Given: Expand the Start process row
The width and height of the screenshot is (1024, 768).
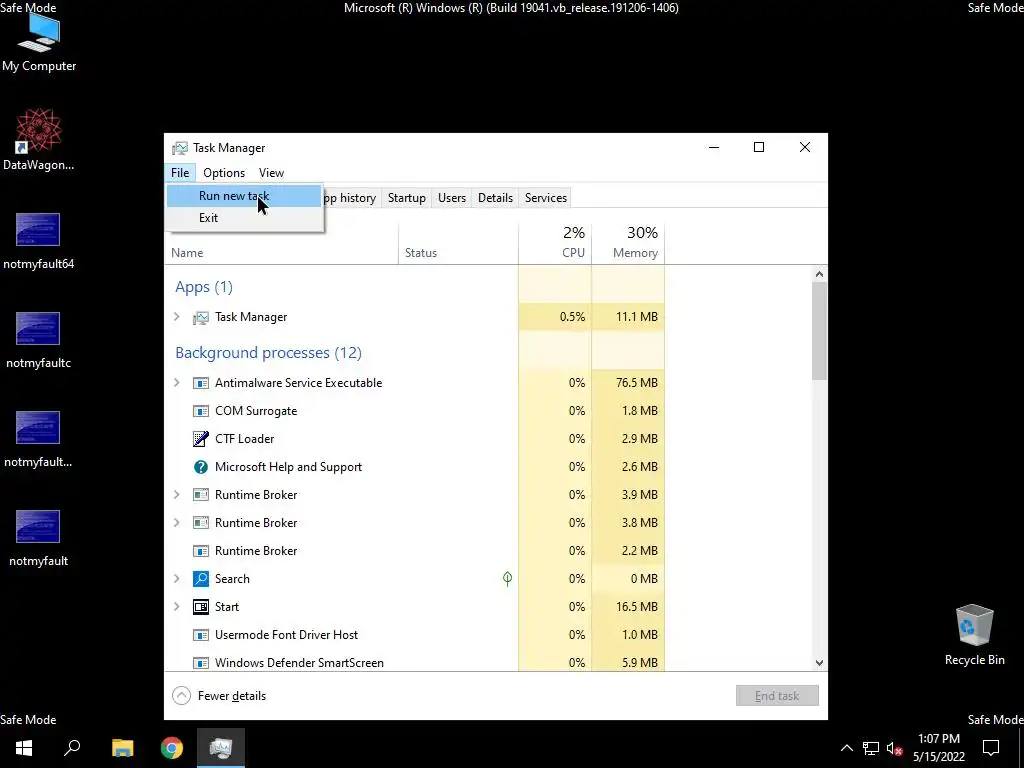Looking at the screenshot, I should click(x=176, y=607).
